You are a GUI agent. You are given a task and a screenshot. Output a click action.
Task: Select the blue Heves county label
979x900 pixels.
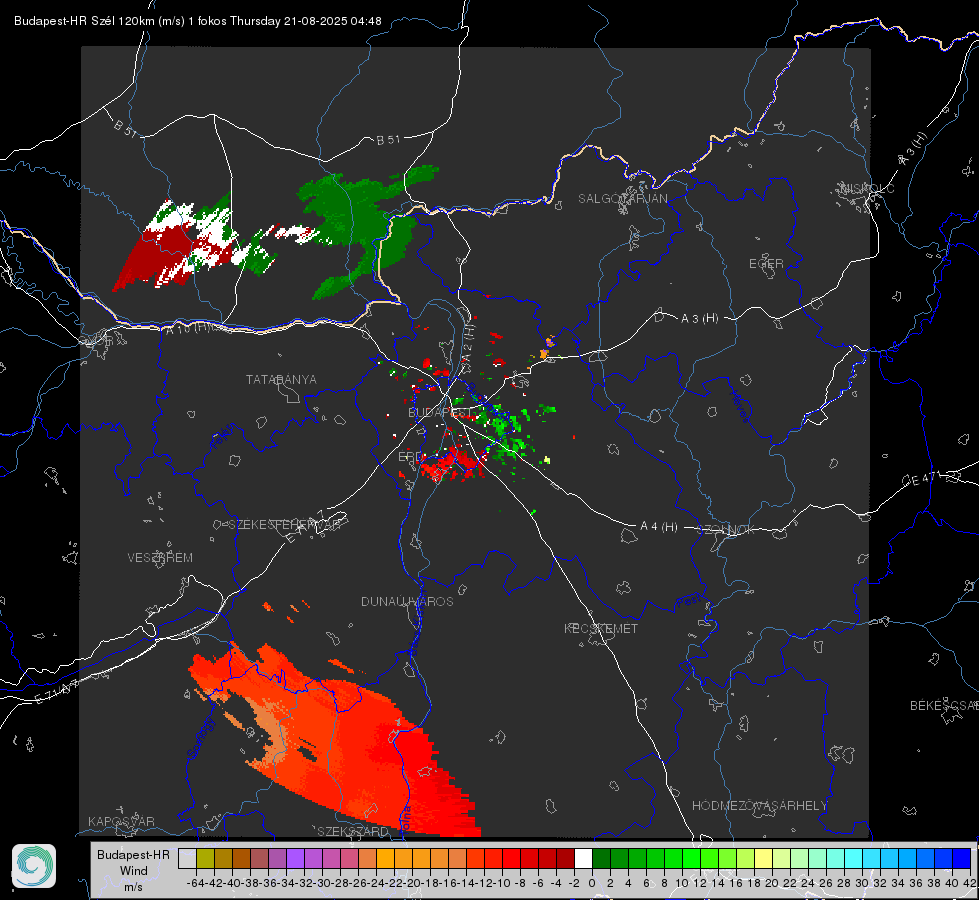(x=740, y=405)
